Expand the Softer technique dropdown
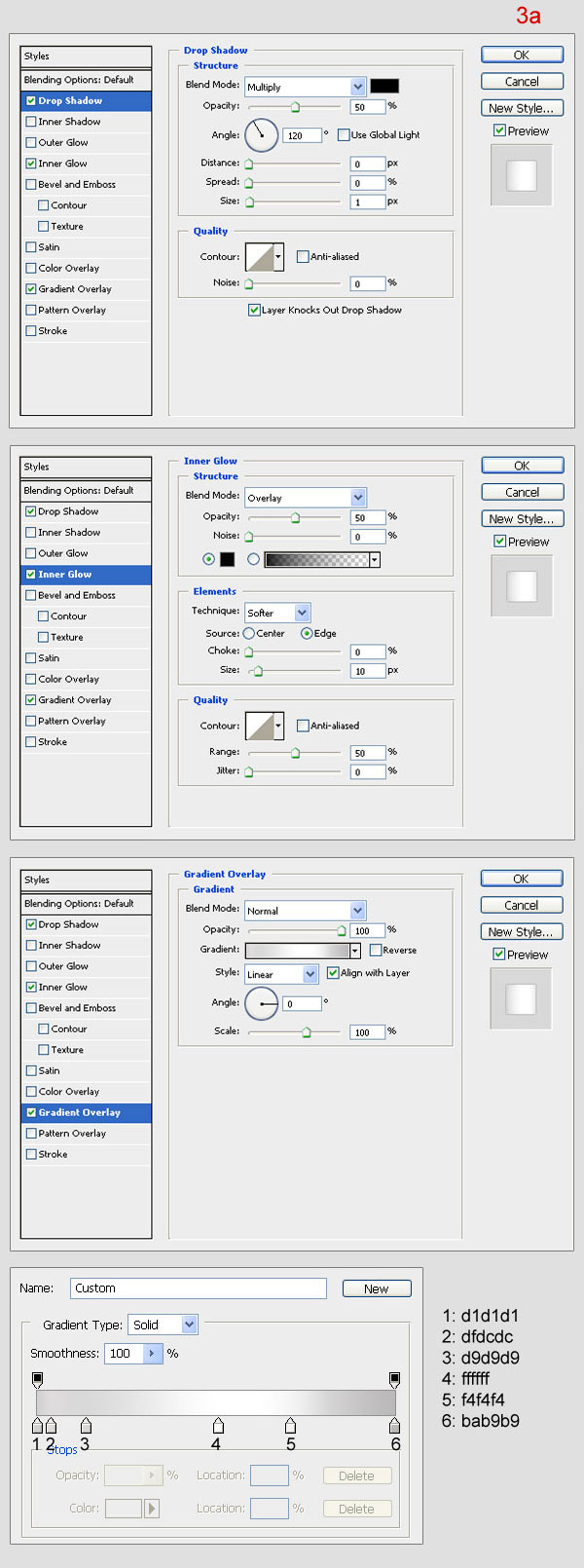This screenshot has width=584, height=1568. (277, 613)
